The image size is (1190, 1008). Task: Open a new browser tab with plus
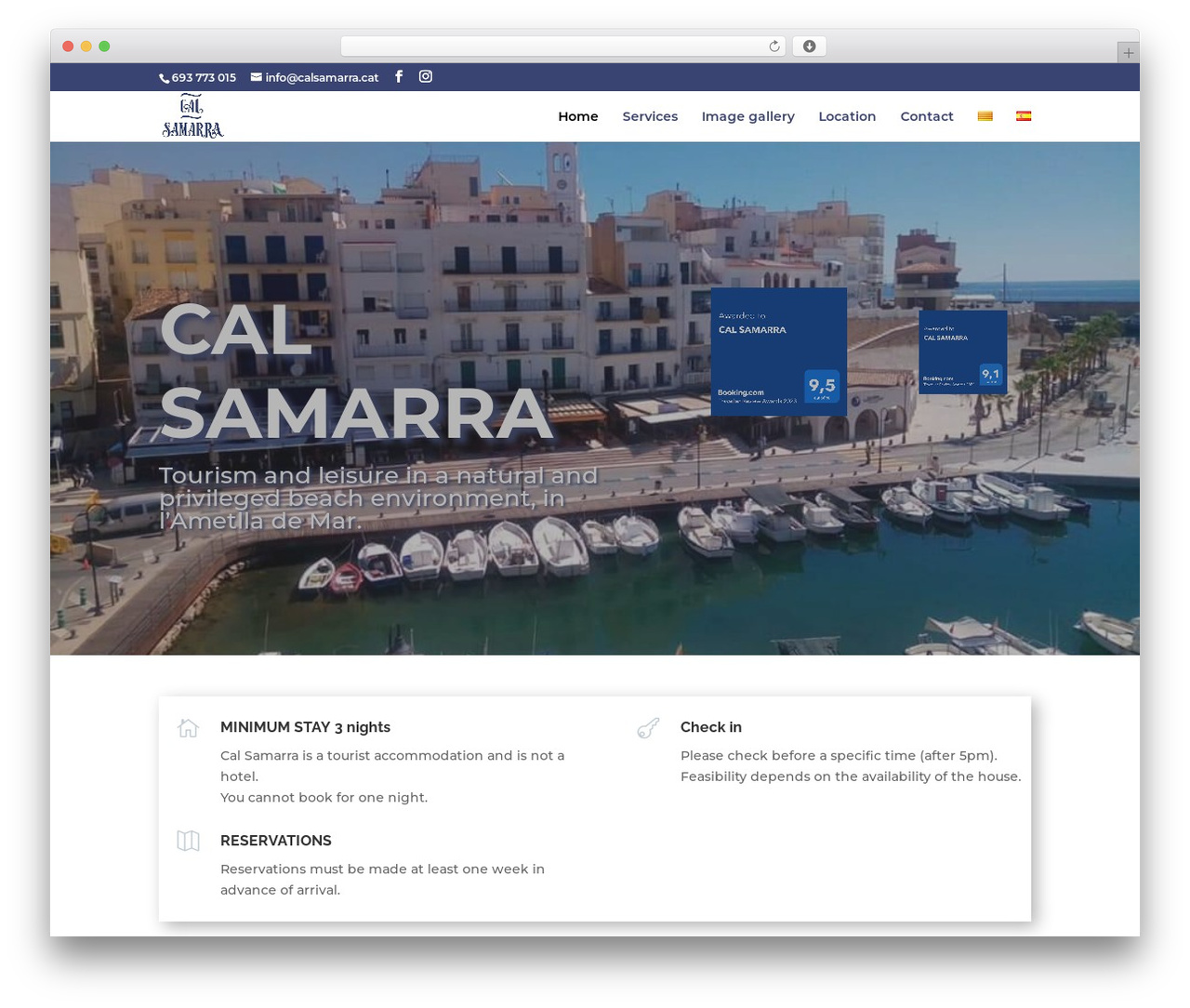(1128, 53)
